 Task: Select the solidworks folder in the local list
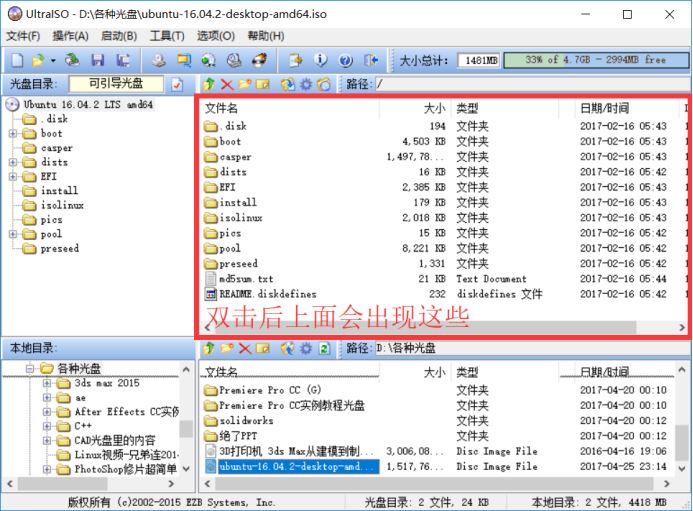click(246, 421)
